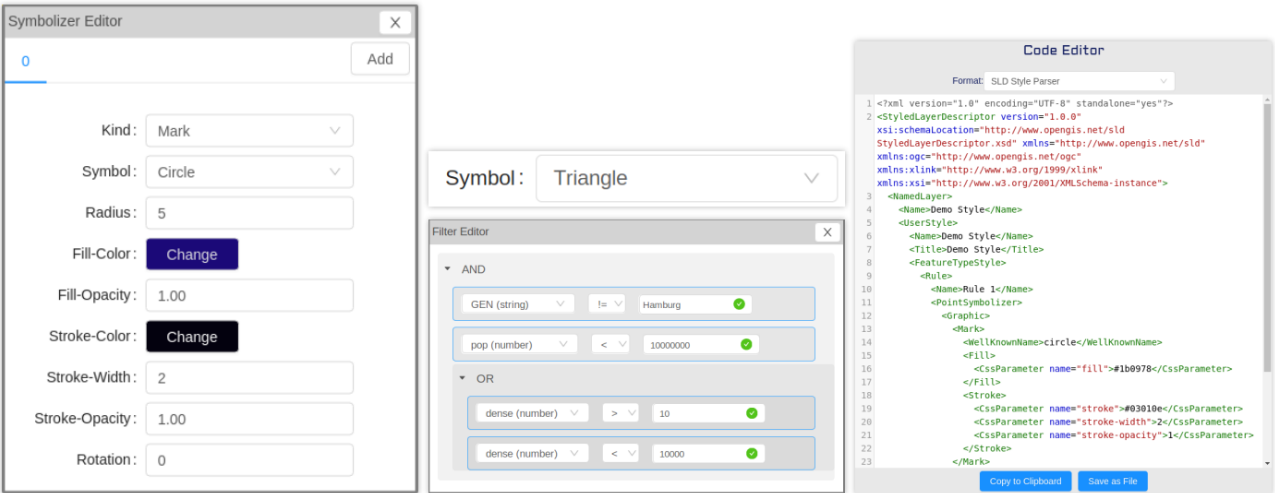The width and height of the screenshot is (1275, 493).
Task: Open the GEN (string) attribute dropdown
Action: click(x=517, y=304)
